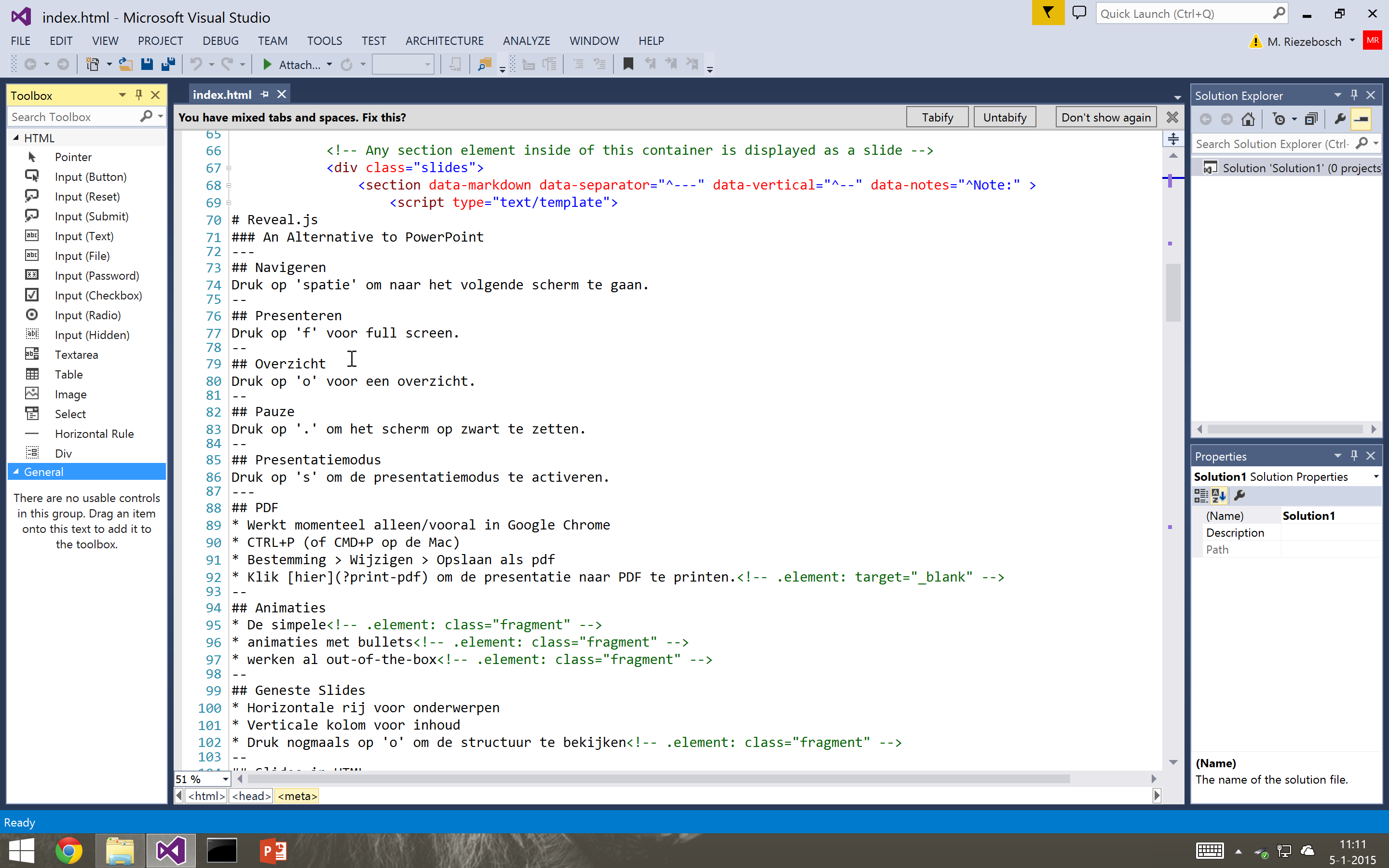The image size is (1389, 868).
Task: Dismiss the mixed tabs info bar
Action: [1172, 117]
